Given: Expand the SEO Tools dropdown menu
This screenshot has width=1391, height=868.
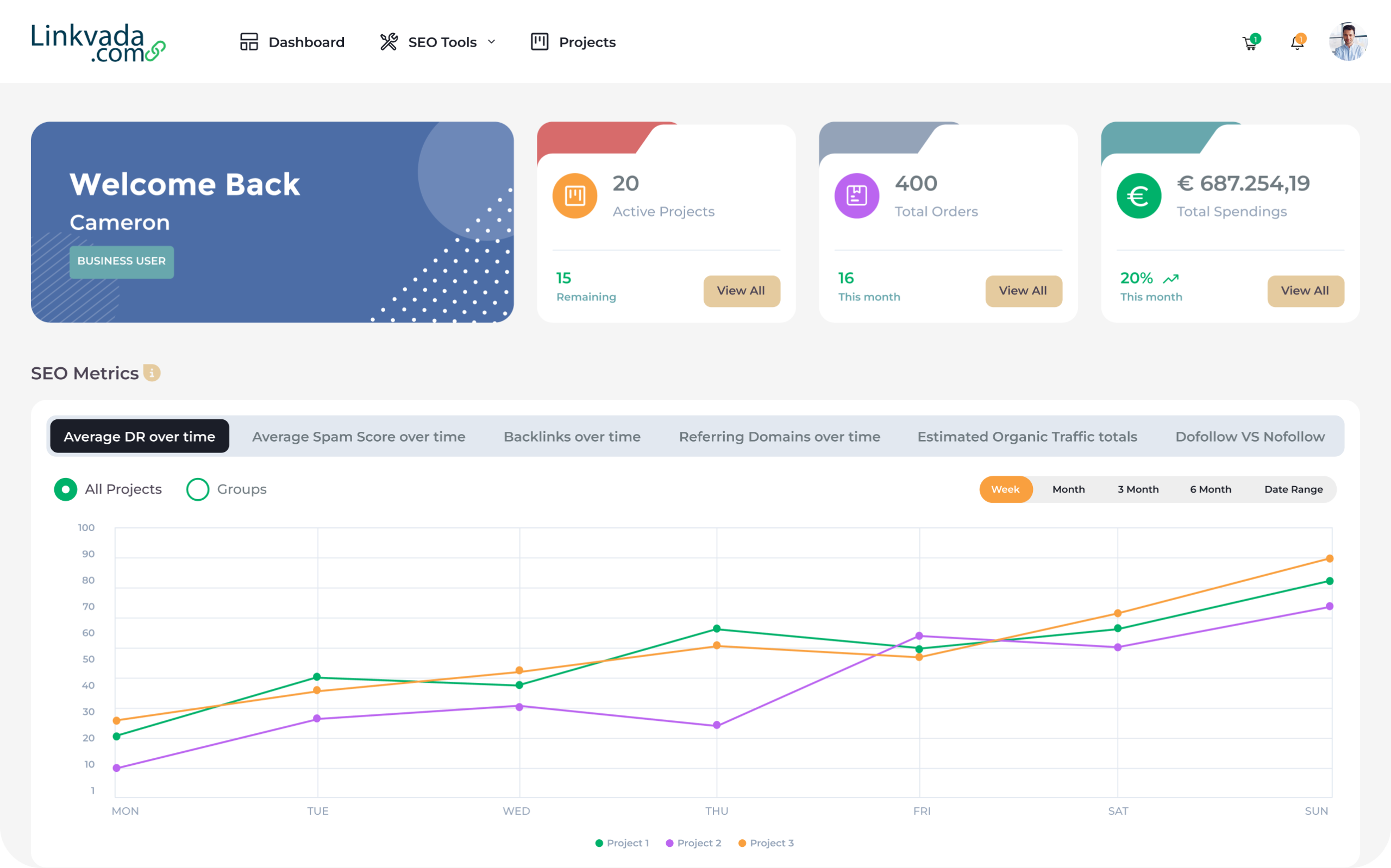Looking at the screenshot, I should pos(491,41).
